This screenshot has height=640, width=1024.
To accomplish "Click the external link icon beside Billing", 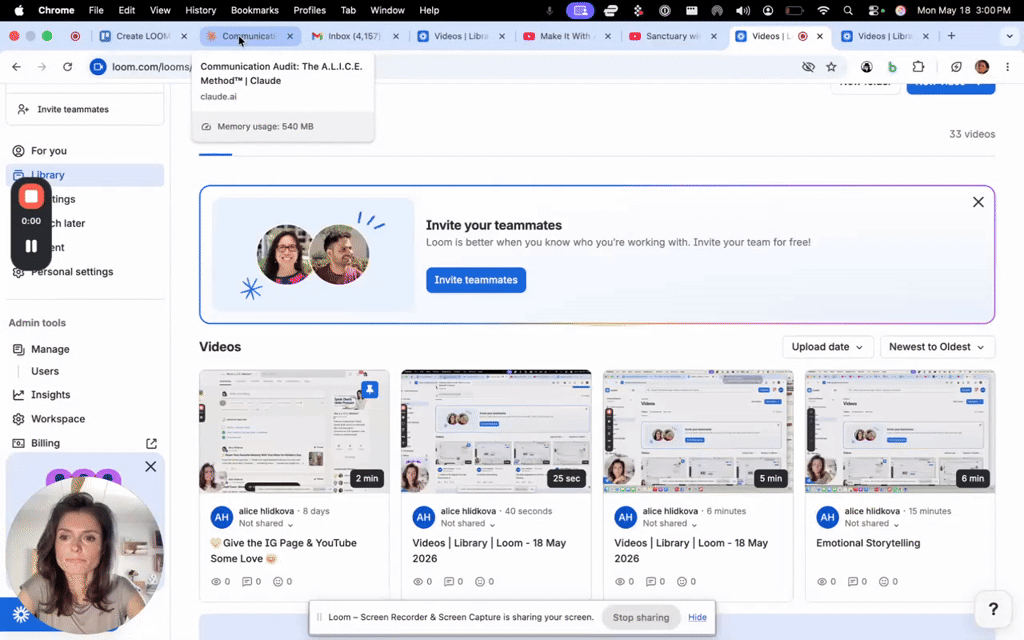I will click(x=152, y=443).
